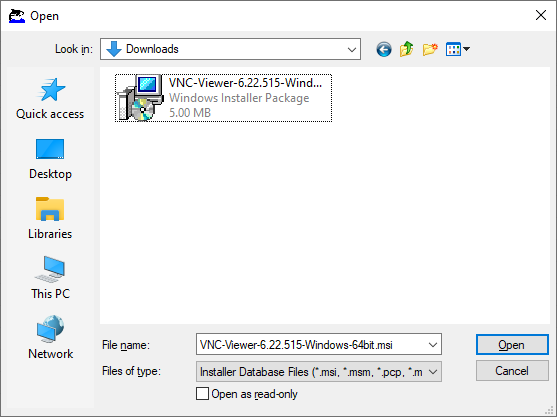Click the dropdown arrow beside View Menu
This screenshot has width=557, height=417.
(x=466, y=49)
